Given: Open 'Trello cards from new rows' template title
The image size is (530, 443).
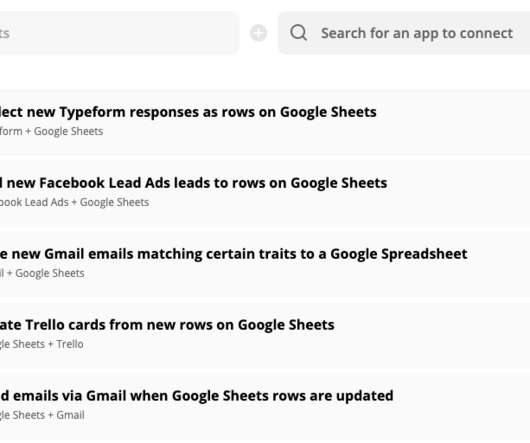Looking at the screenshot, I should (167, 325).
